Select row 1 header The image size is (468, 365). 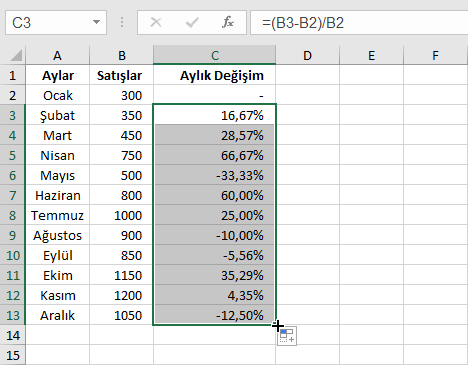[13, 75]
